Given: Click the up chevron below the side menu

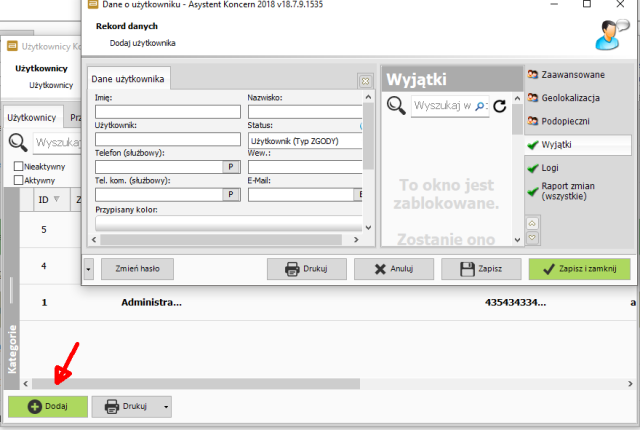Looking at the screenshot, I should pyautogui.click(x=532, y=224).
